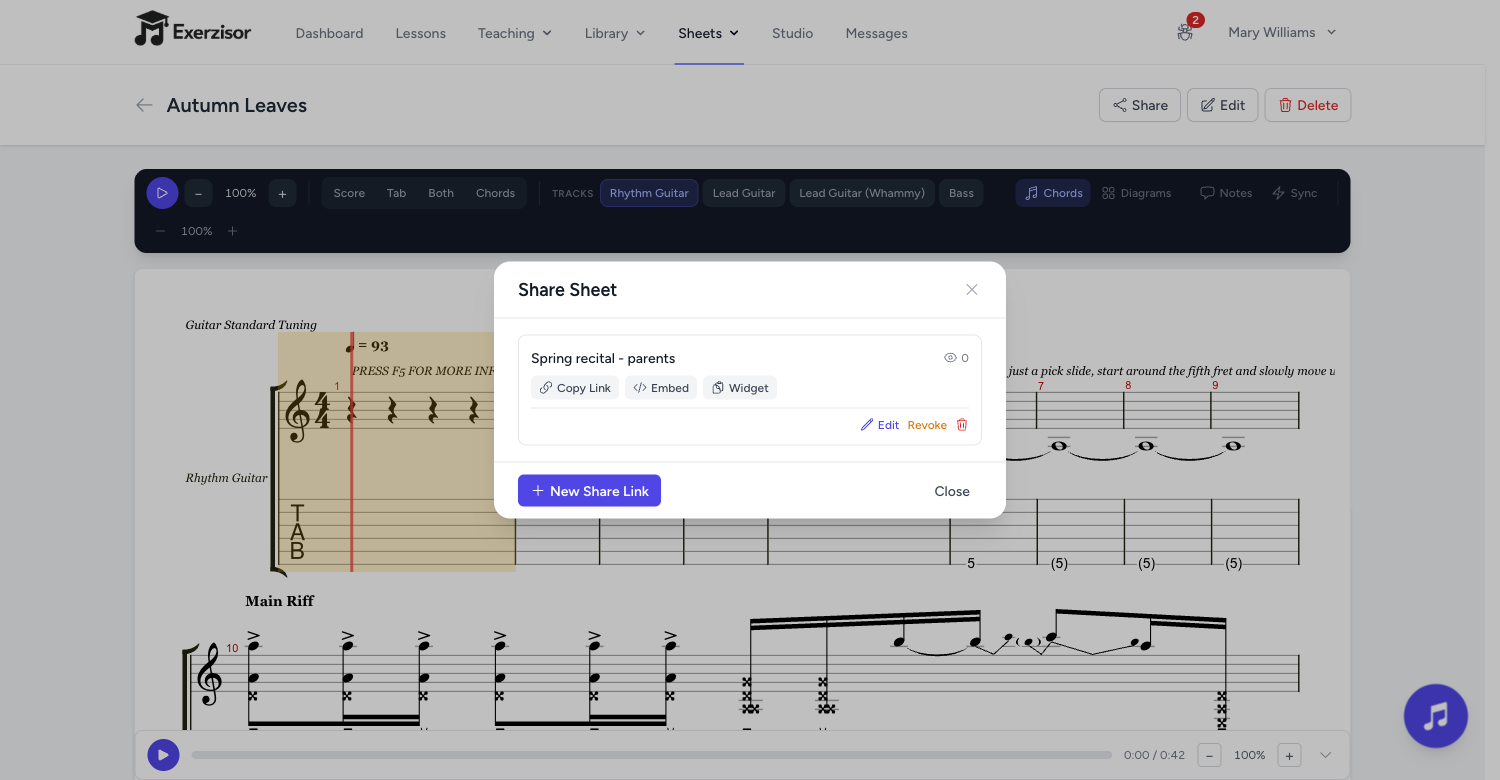The height and width of the screenshot is (780, 1500).
Task: Toggle Notes display
Action: [x=1226, y=193]
